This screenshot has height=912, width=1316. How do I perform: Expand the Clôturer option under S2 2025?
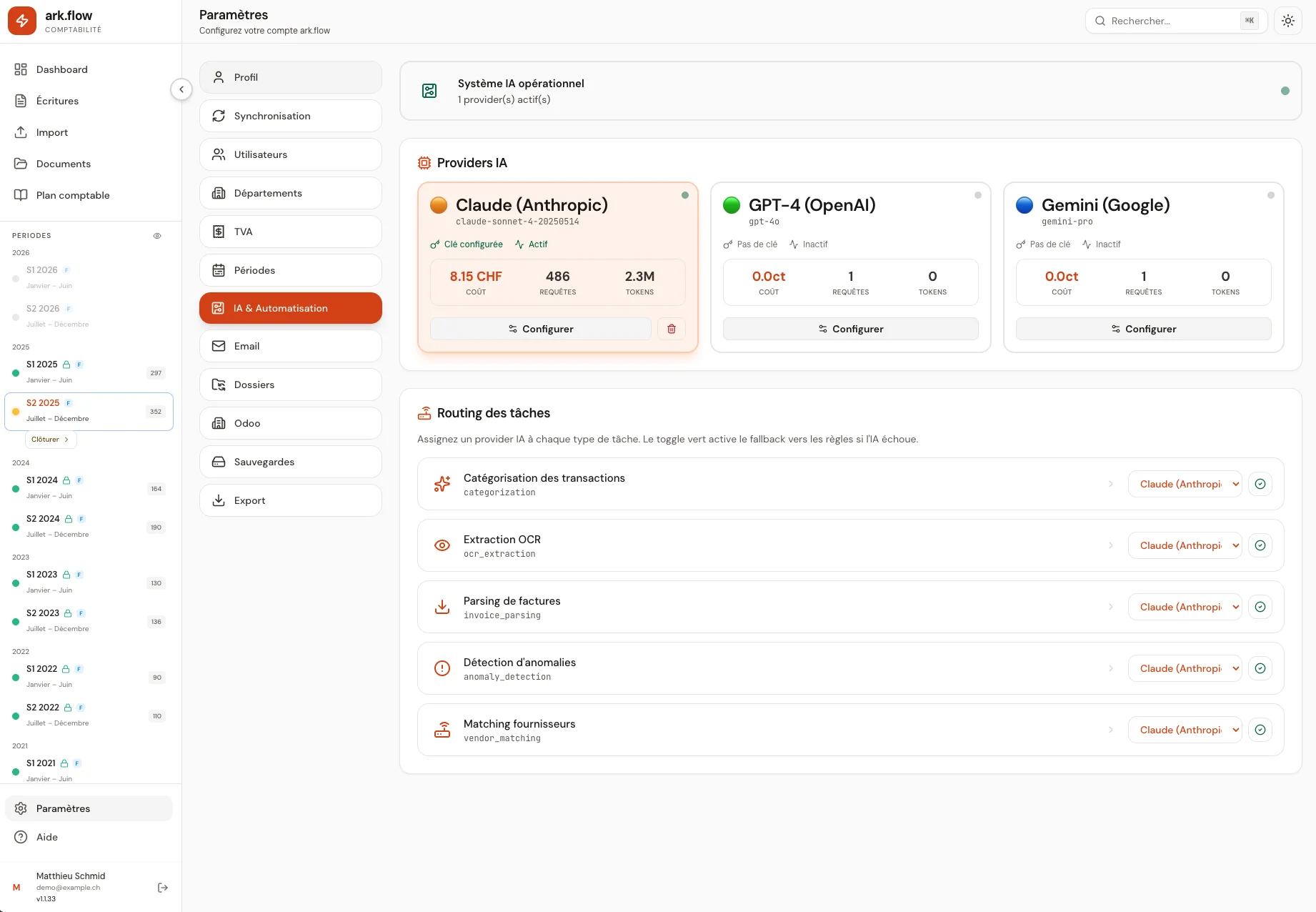pos(51,440)
